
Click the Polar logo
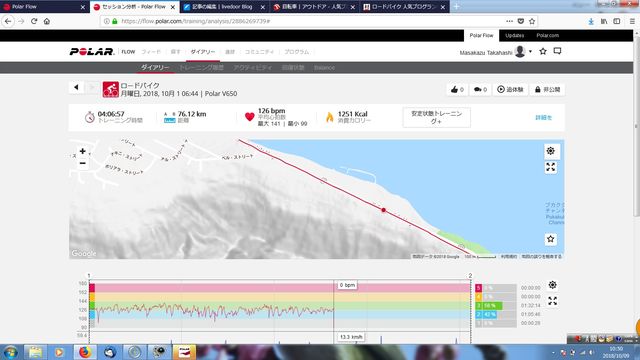click(92, 51)
